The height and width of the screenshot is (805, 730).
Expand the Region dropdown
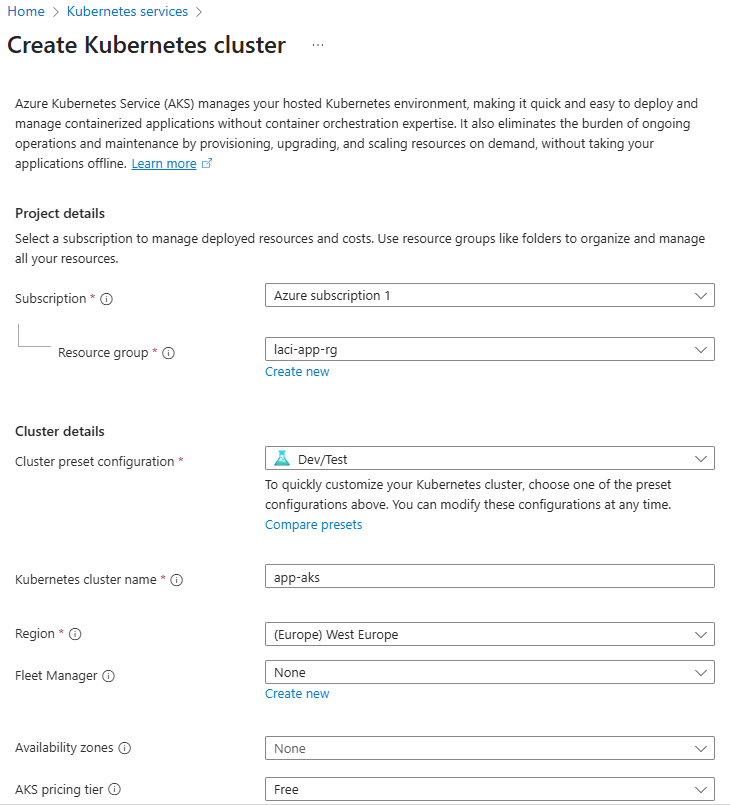(x=489, y=634)
